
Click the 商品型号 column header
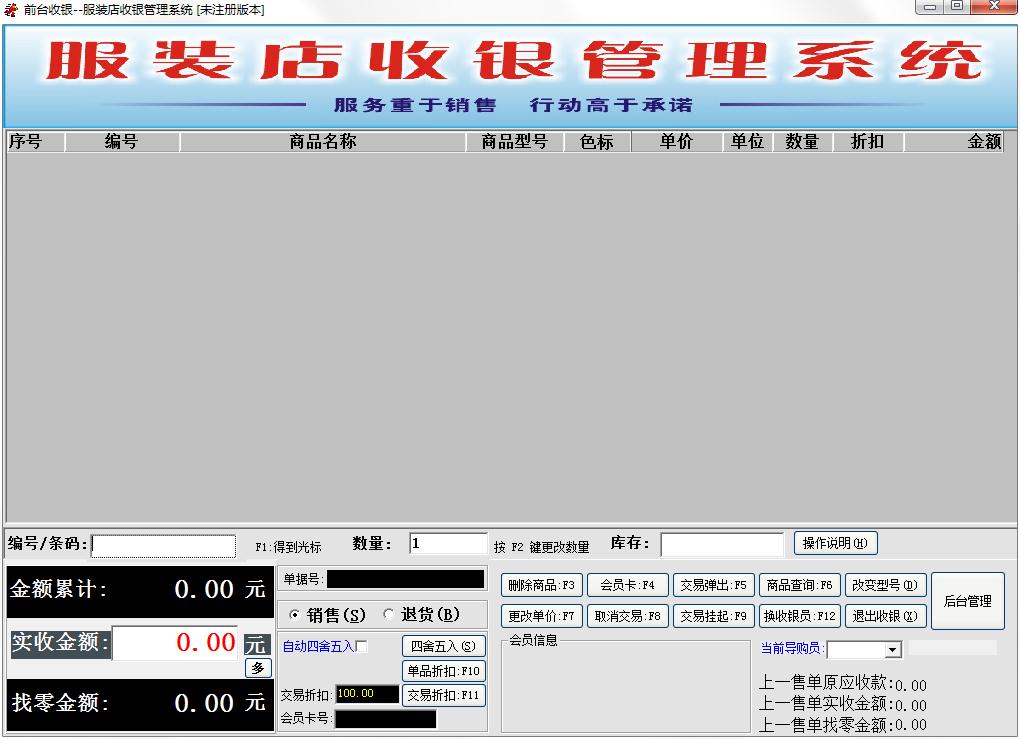(x=515, y=141)
